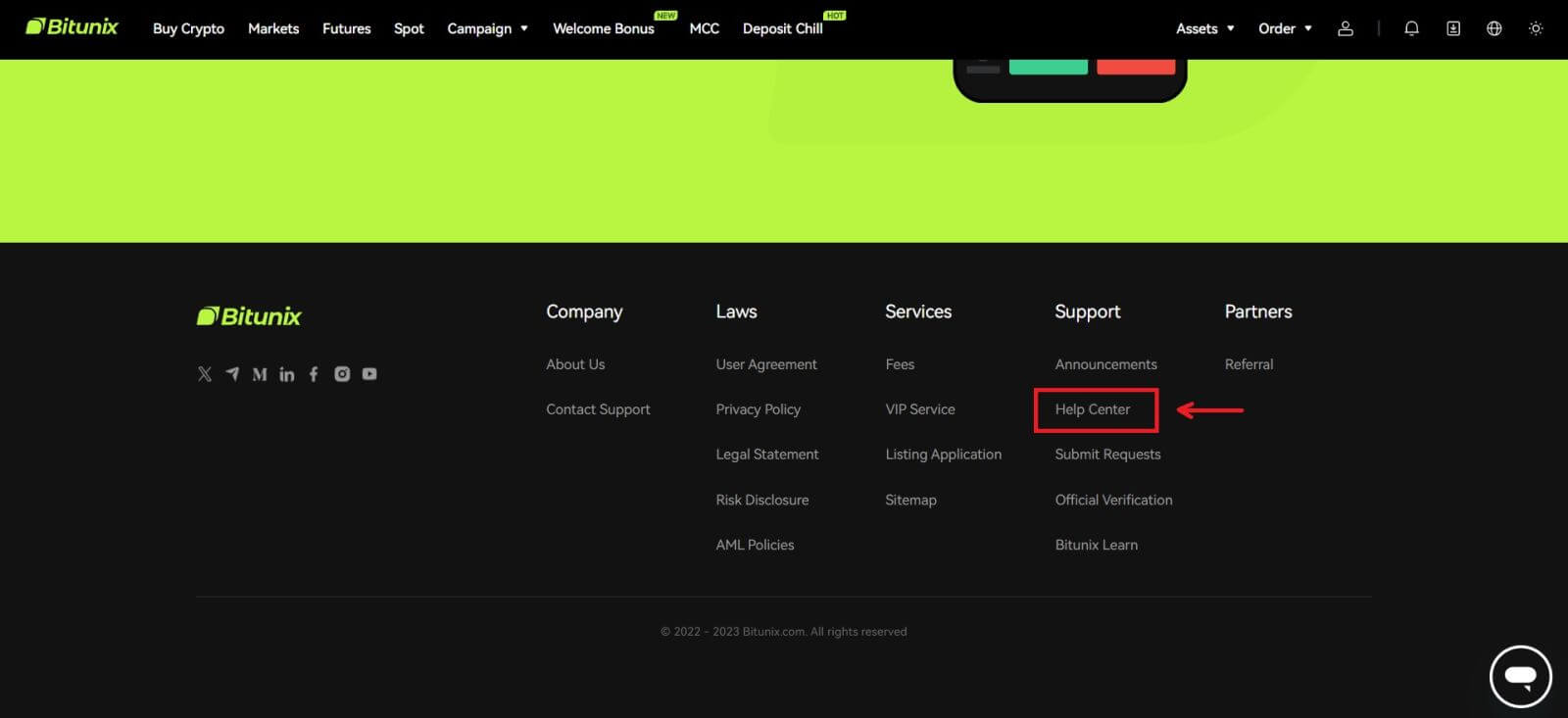Open the Sitemap link

coord(911,500)
